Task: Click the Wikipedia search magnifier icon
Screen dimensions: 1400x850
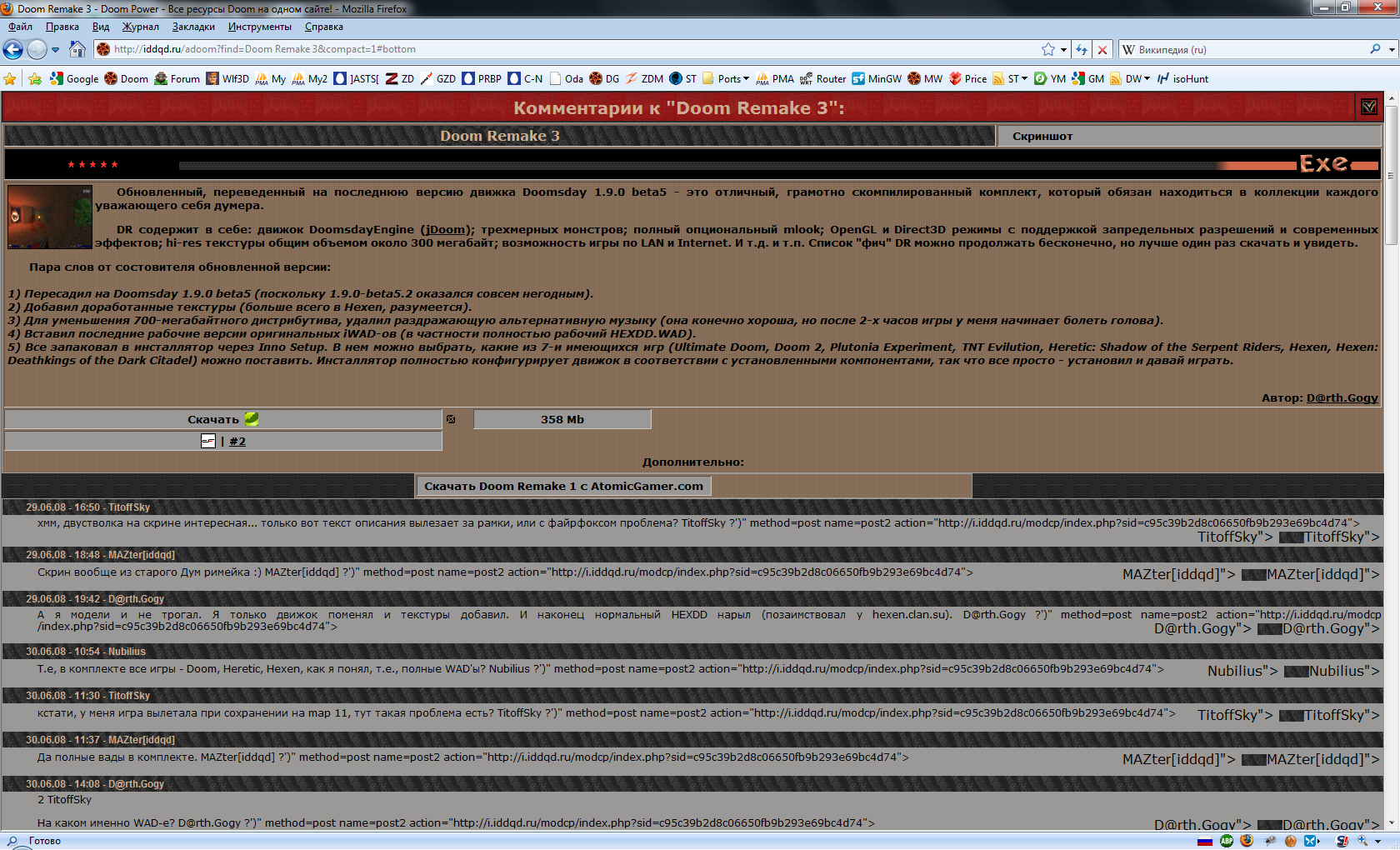Action: click(x=1375, y=50)
